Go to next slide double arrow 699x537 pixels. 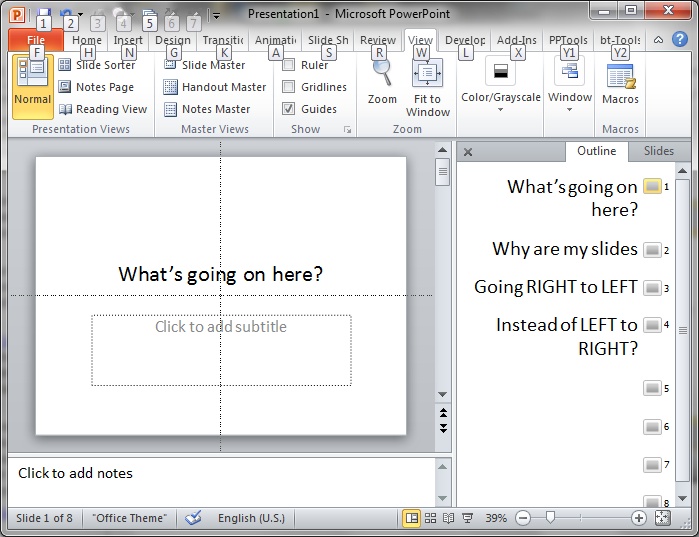(443, 428)
